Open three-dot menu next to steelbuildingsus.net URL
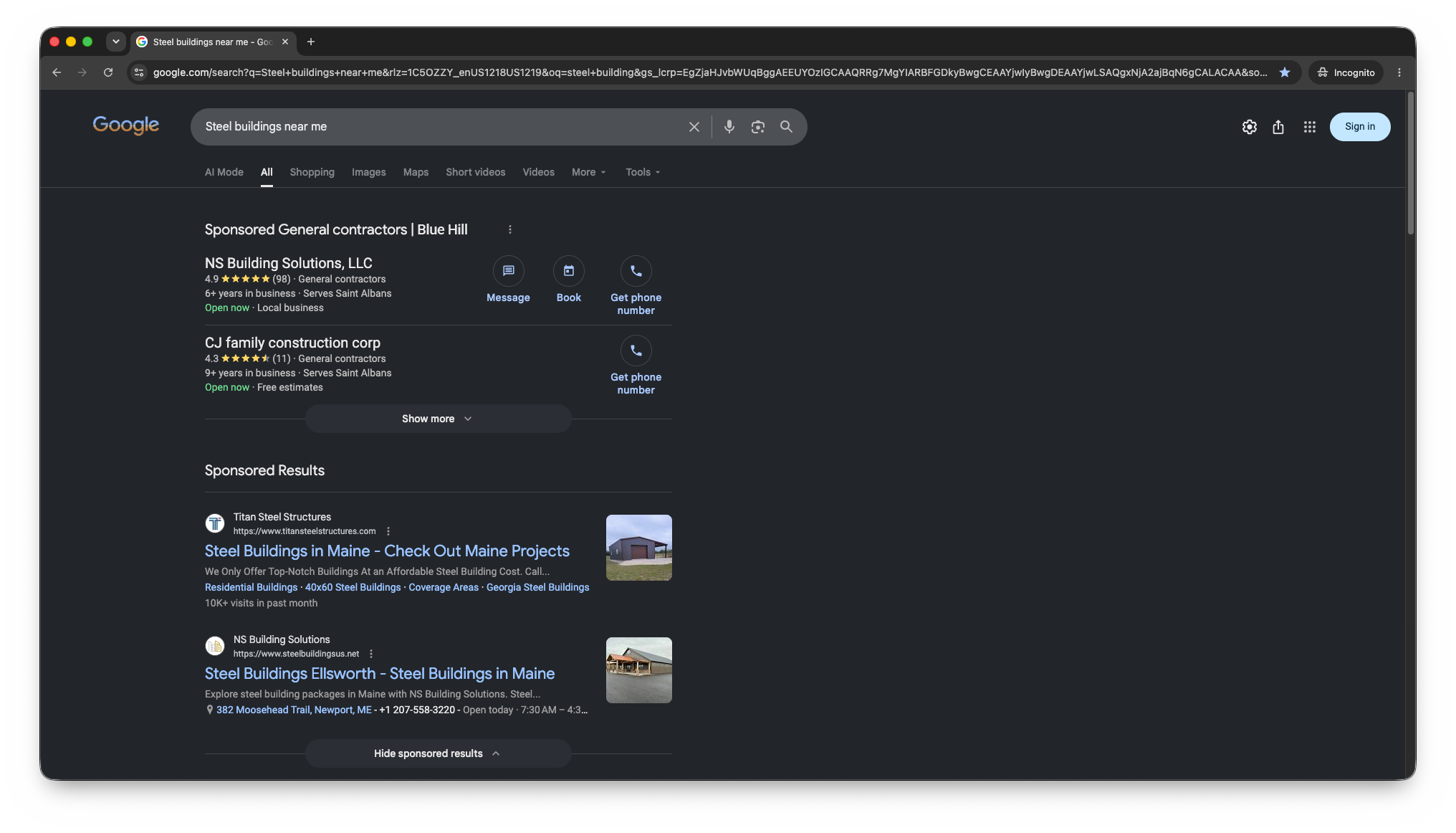 pos(370,654)
